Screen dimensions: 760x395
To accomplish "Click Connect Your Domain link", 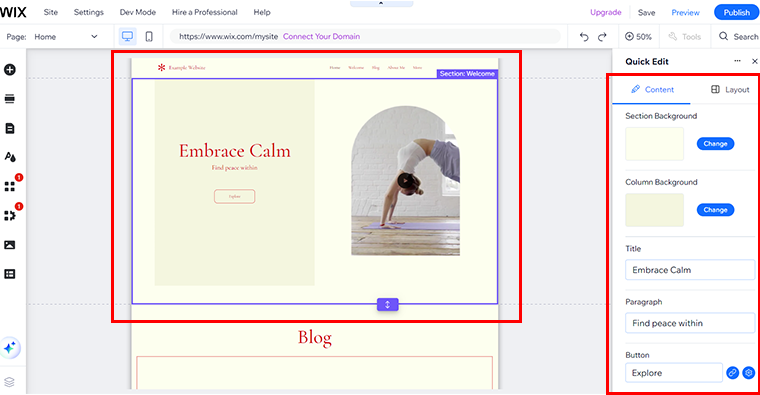I will (321, 36).
